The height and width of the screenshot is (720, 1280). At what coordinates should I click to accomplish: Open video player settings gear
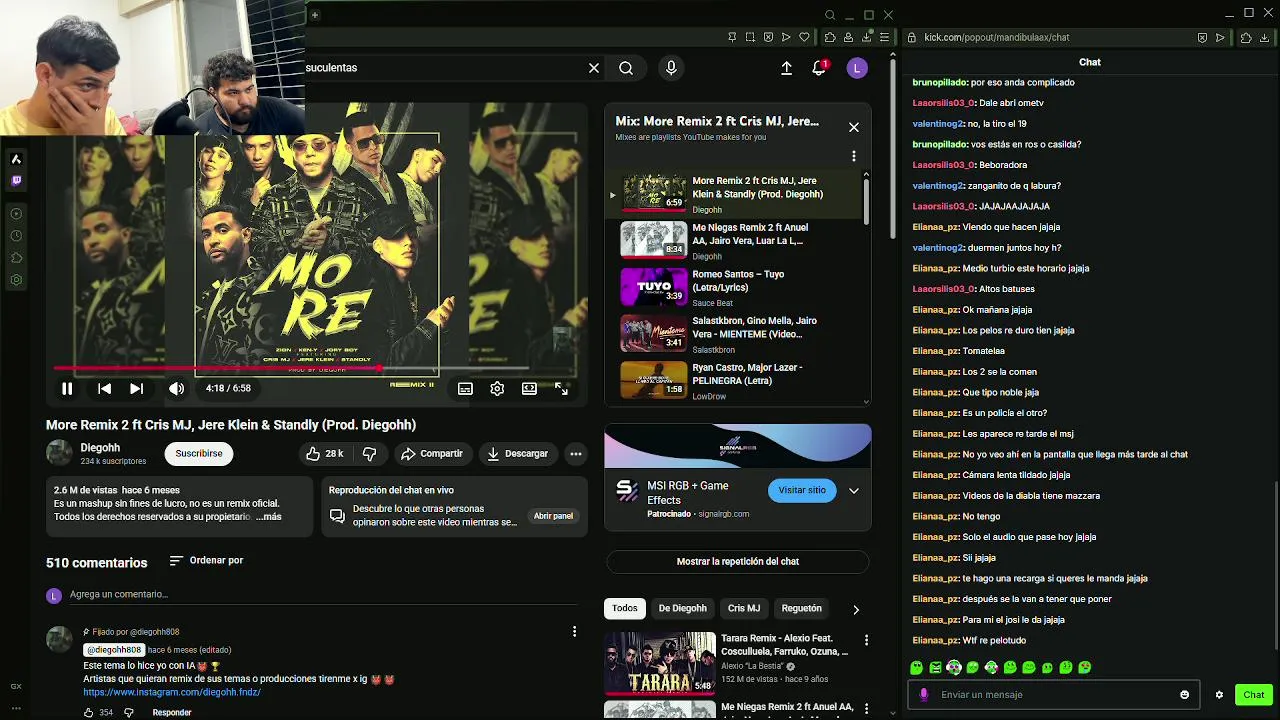(497, 388)
